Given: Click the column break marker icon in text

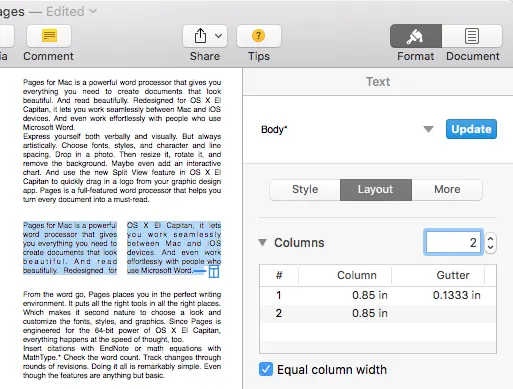Looking at the screenshot, I should (214, 272).
